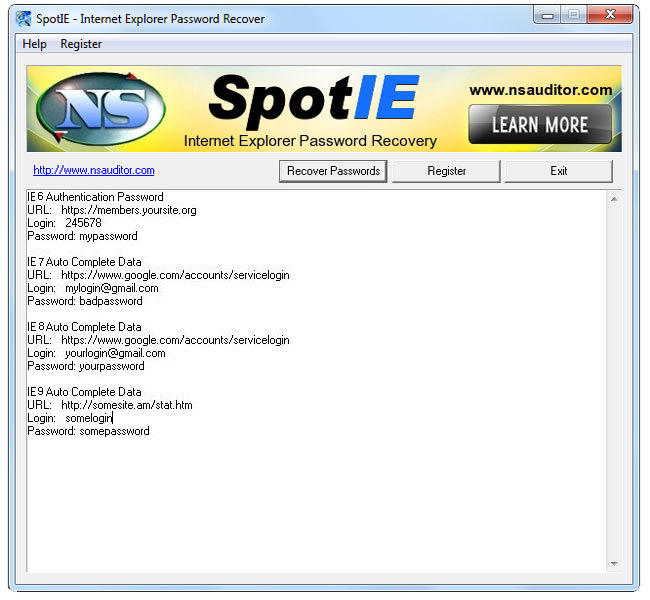Screen dimensions: 650x600
Task: Click Login line 'somelogin'
Action: pyautogui.click(x=70, y=418)
